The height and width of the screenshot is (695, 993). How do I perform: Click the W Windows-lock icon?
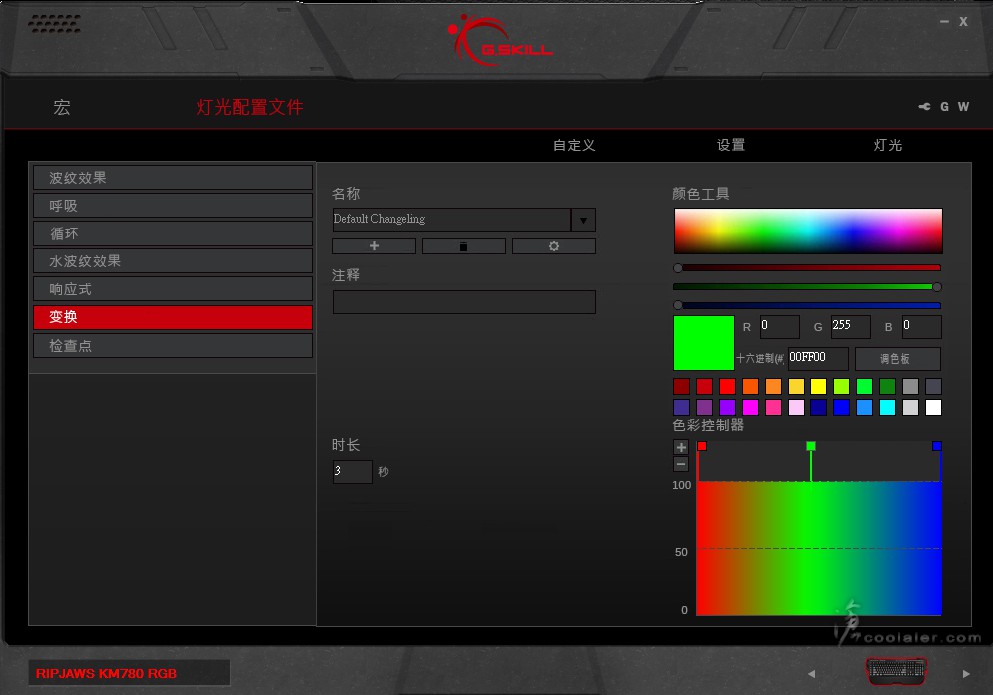[963, 106]
